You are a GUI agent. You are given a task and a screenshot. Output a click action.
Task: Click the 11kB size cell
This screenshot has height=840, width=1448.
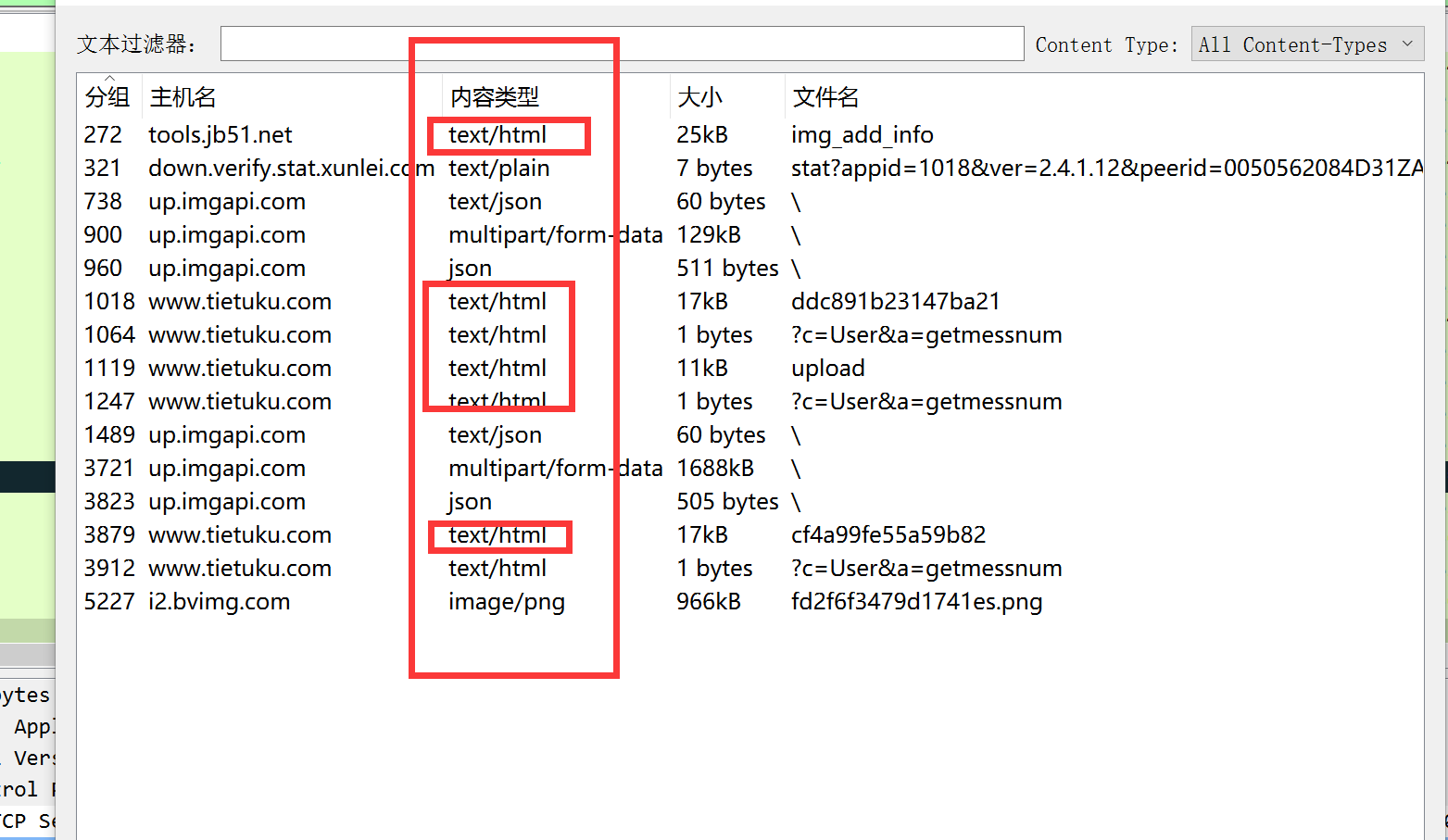702,369
